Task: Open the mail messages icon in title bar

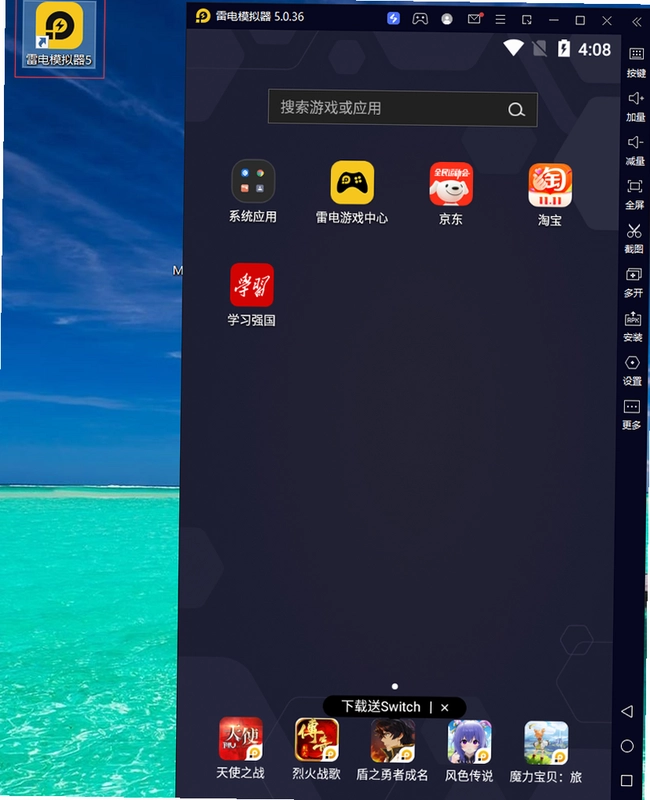Action: (474, 19)
